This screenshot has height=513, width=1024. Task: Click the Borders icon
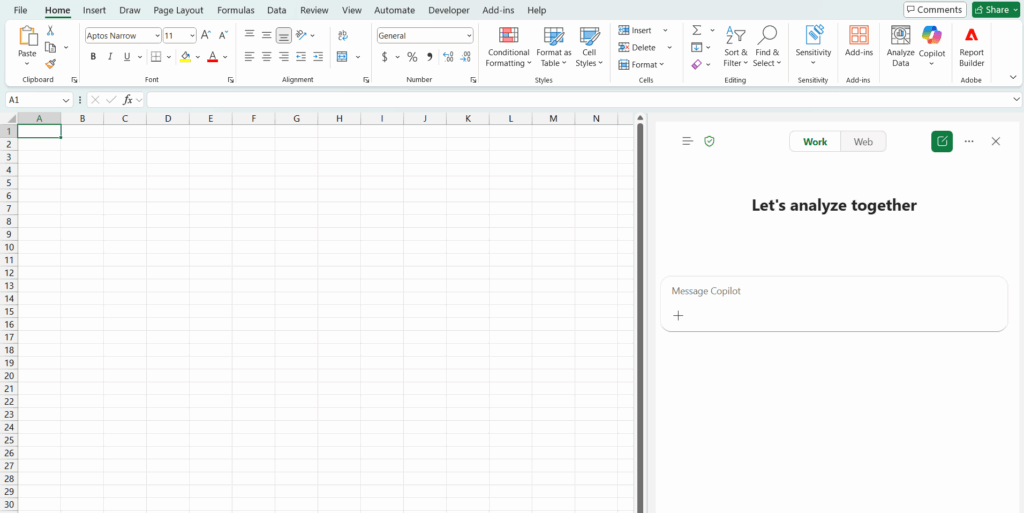pyautogui.click(x=155, y=57)
